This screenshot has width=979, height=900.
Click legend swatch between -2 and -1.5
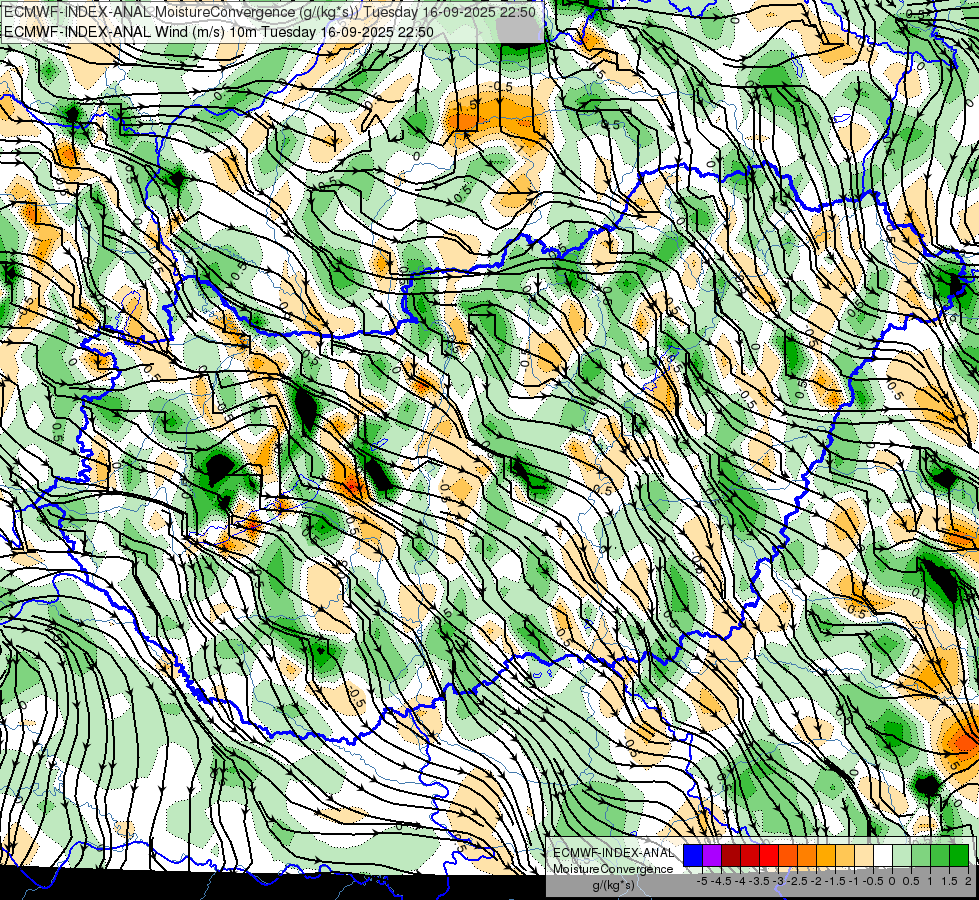(825, 856)
